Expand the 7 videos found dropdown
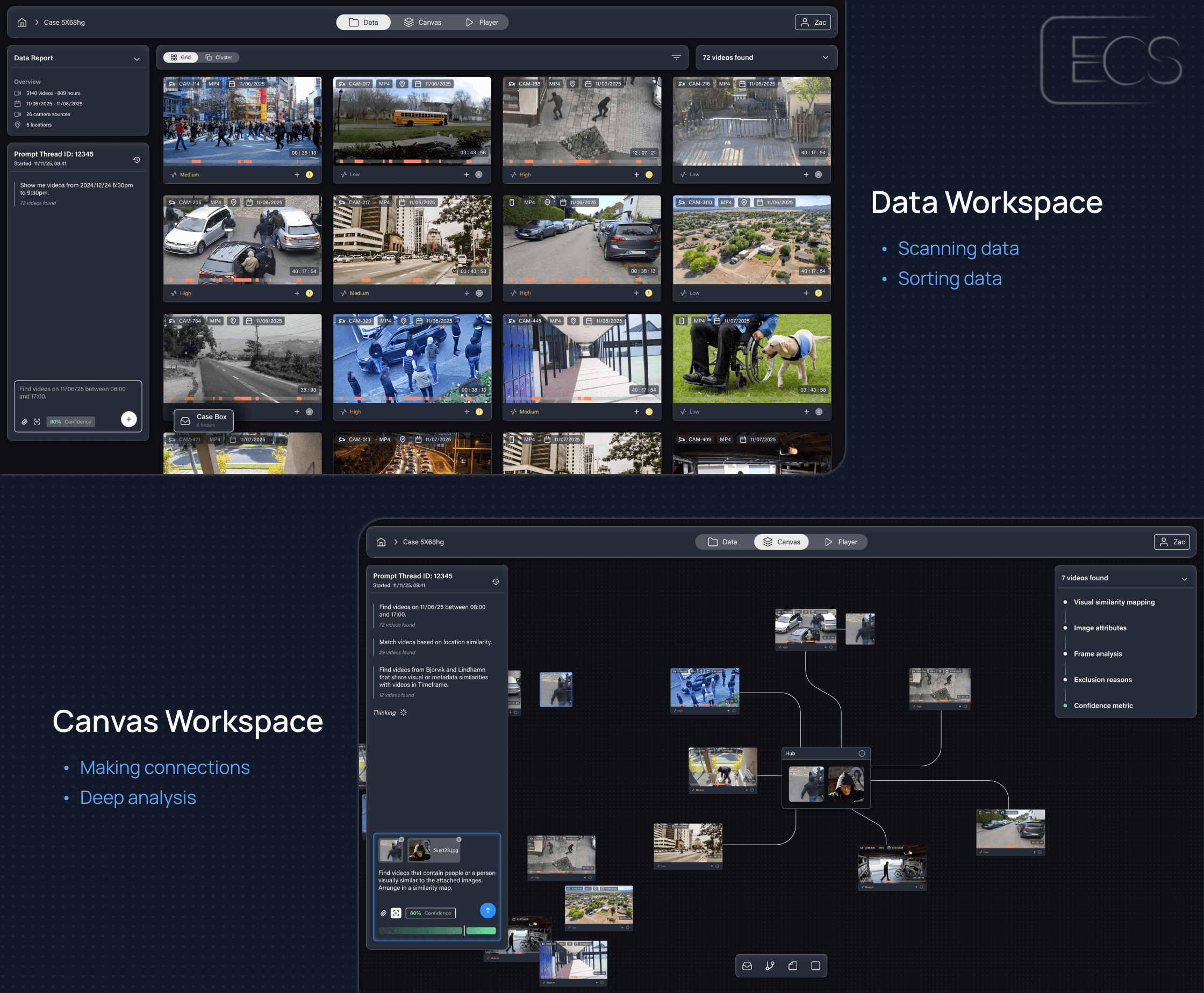The height and width of the screenshot is (993, 1204). pos(1184,578)
